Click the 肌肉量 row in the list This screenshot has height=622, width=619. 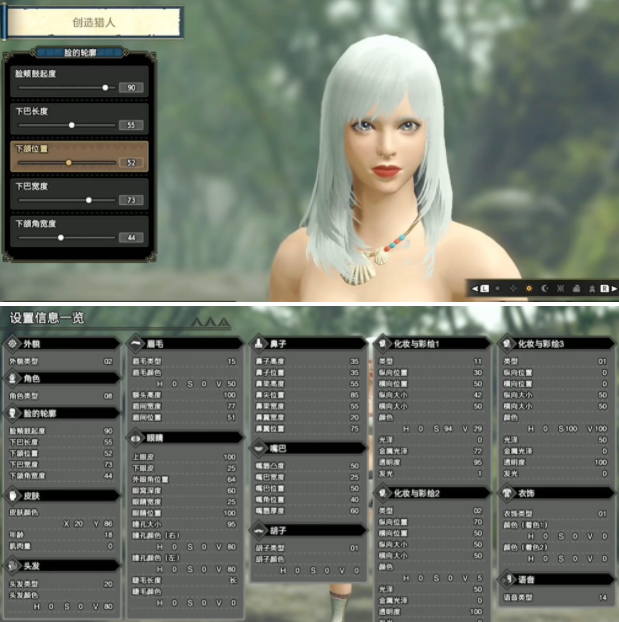click(x=61, y=546)
